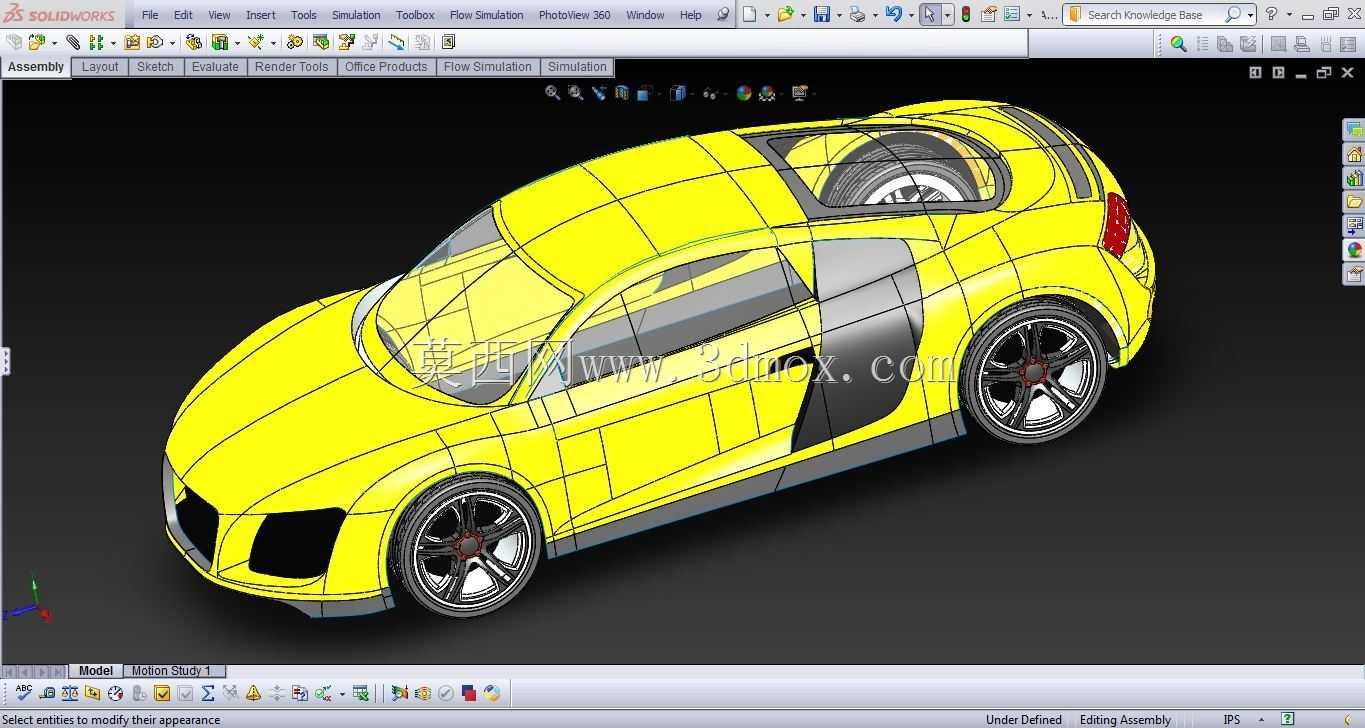The height and width of the screenshot is (728, 1365).
Task: Click the front wheel of the car
Action: coord(467,545)
